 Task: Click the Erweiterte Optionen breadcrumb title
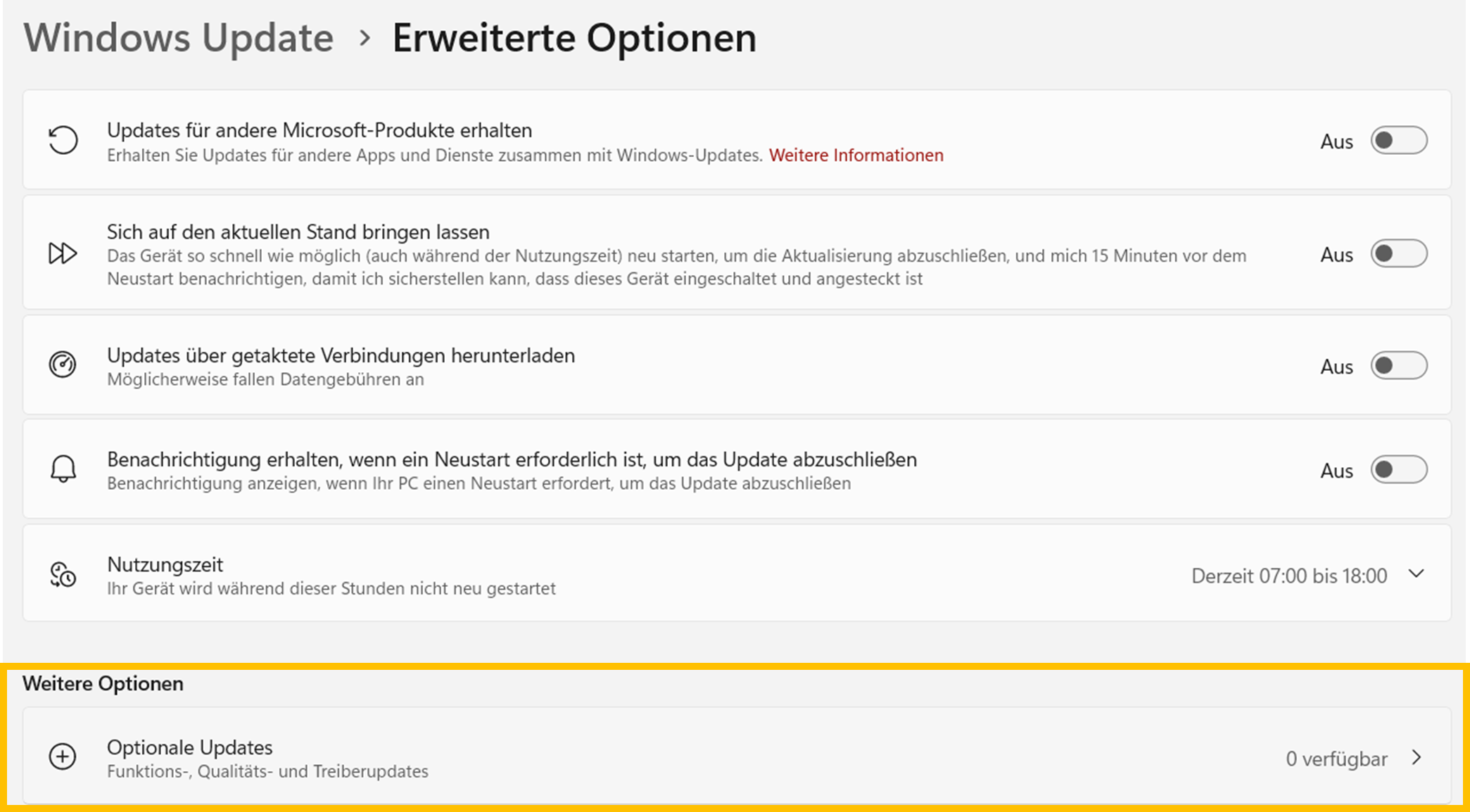[x=574, y=37]
